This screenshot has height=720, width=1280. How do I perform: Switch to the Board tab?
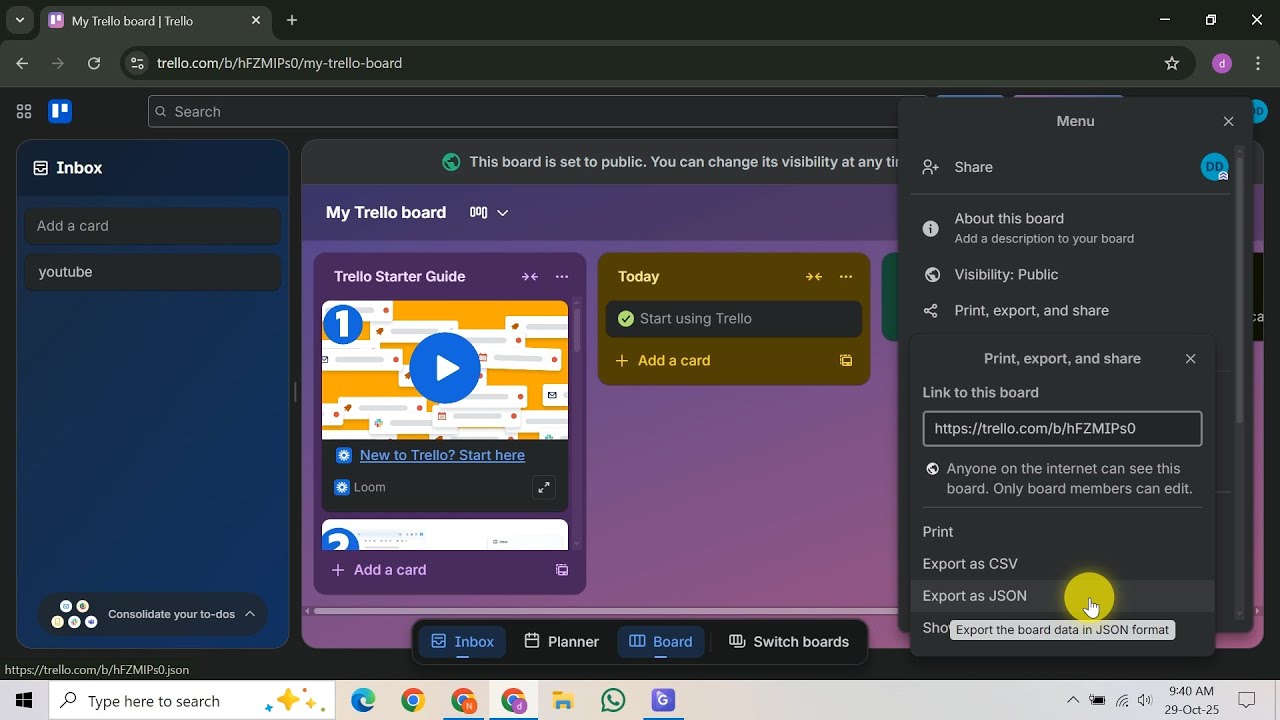pyautogui.click(x=661, y=642)
